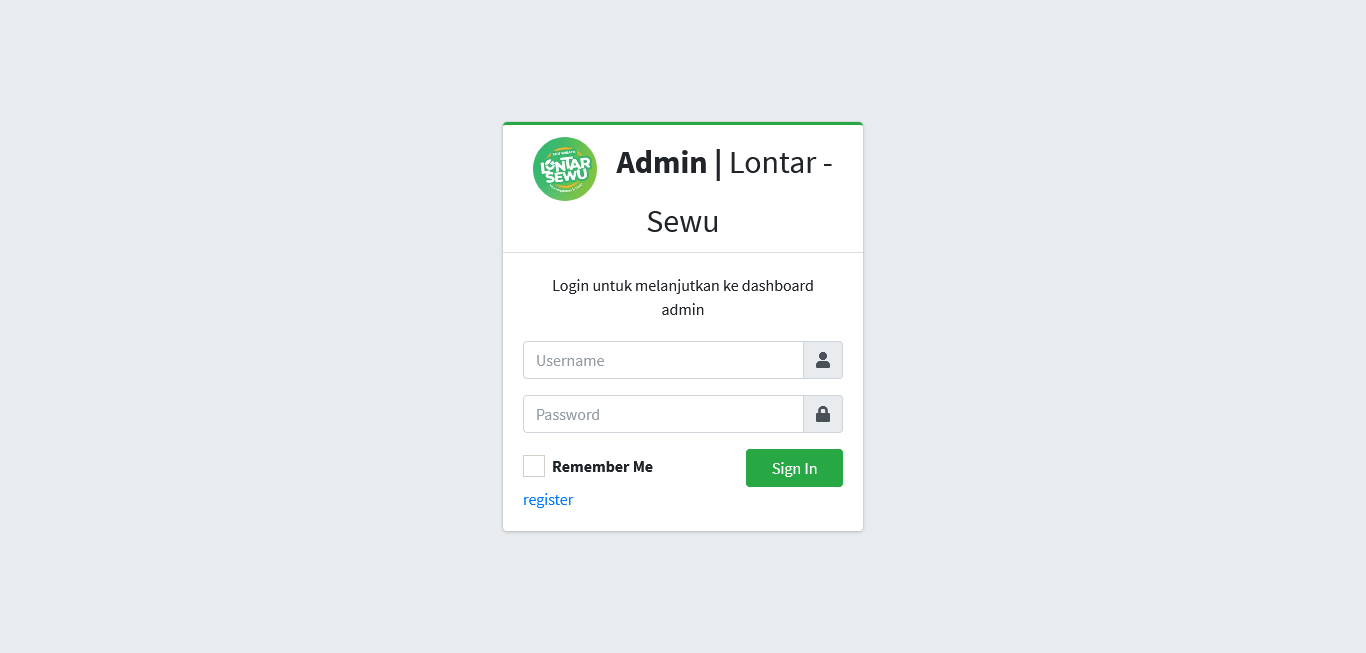Focus the Password input field
This screenshot has width=1366, height=653.
663,414
